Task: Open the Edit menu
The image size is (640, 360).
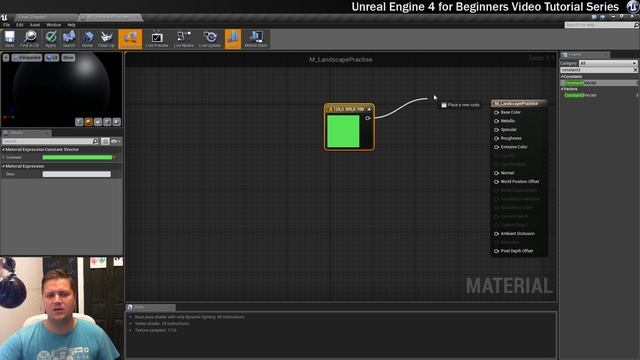Action: coord(20,25)
